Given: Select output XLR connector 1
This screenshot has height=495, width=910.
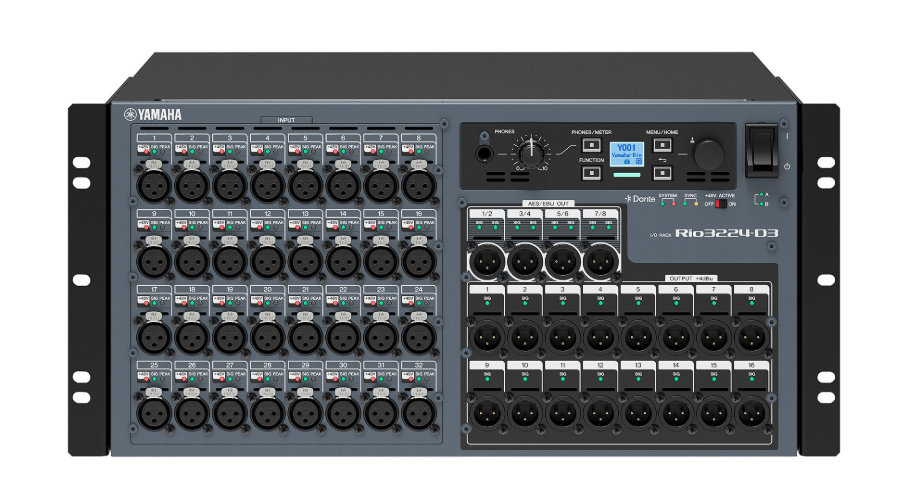Looking at the screenshot, I should 486,337.
